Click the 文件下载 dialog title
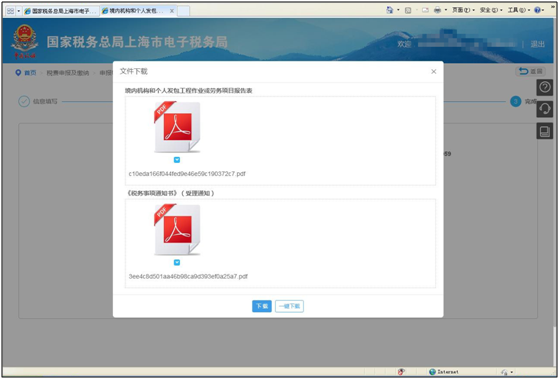 [134, 71]
